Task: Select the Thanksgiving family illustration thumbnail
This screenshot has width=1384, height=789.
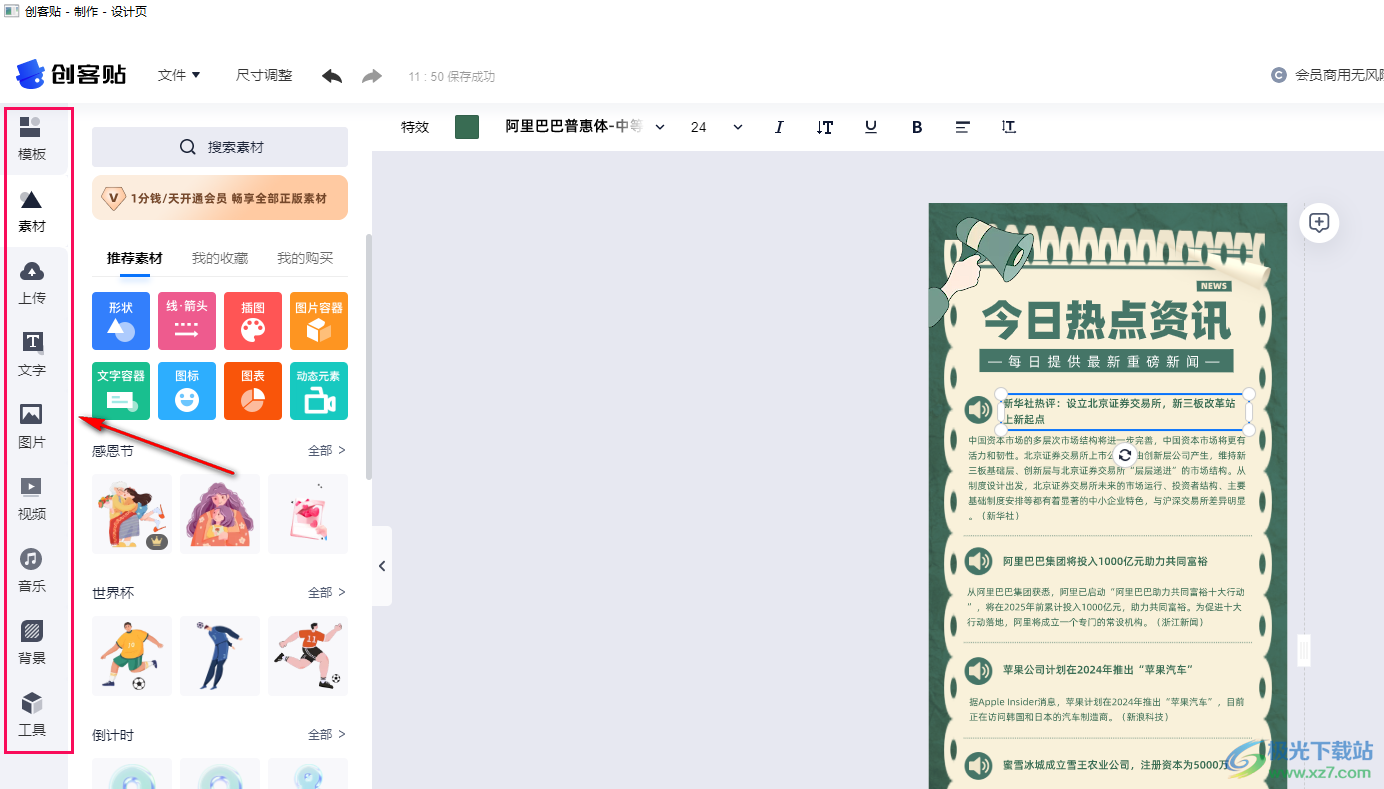Action: (x=132, y=514)
